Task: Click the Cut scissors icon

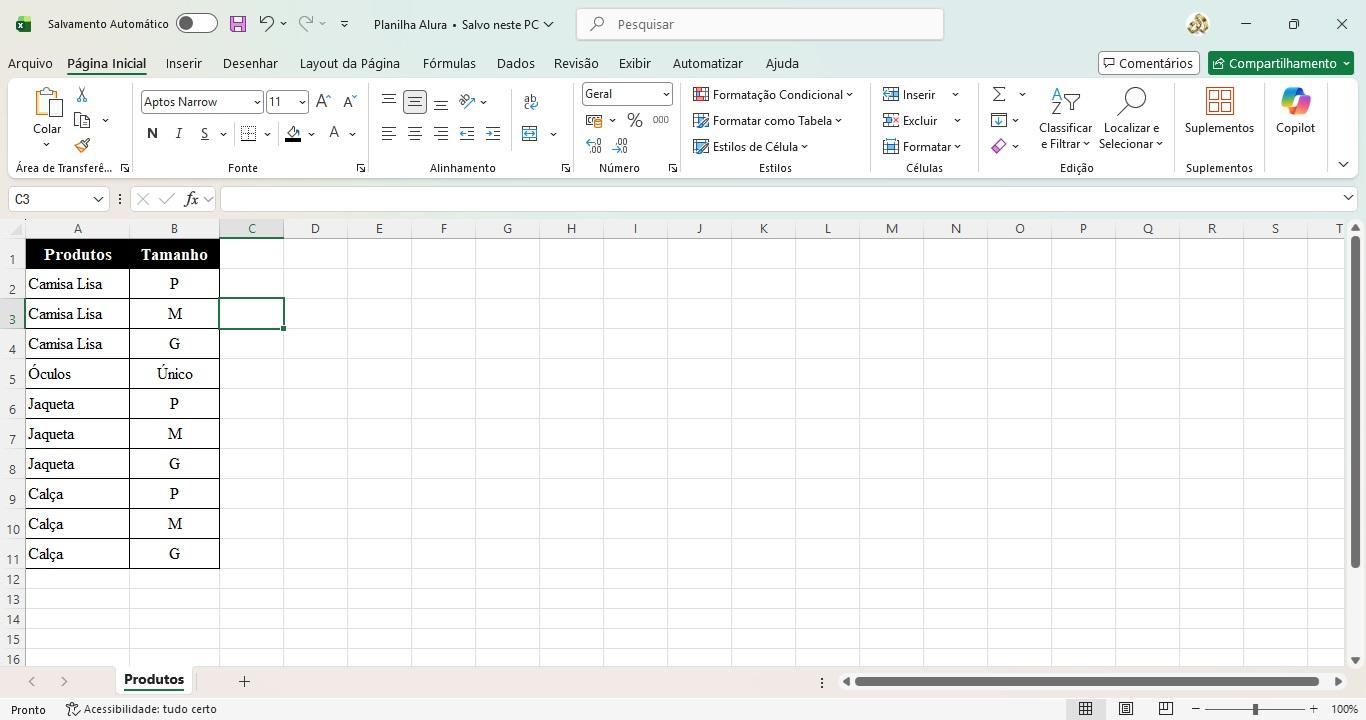Action: [82, 95]
